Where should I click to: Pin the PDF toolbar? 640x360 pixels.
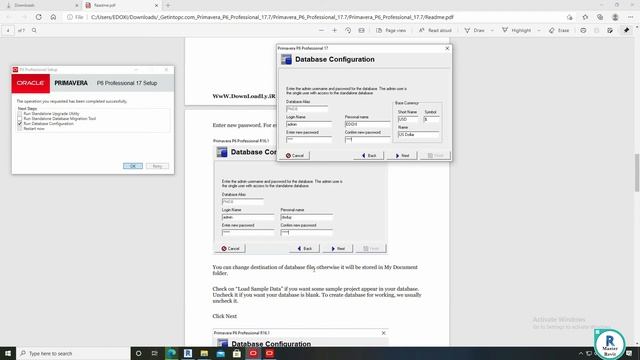[x=627, y=30]
